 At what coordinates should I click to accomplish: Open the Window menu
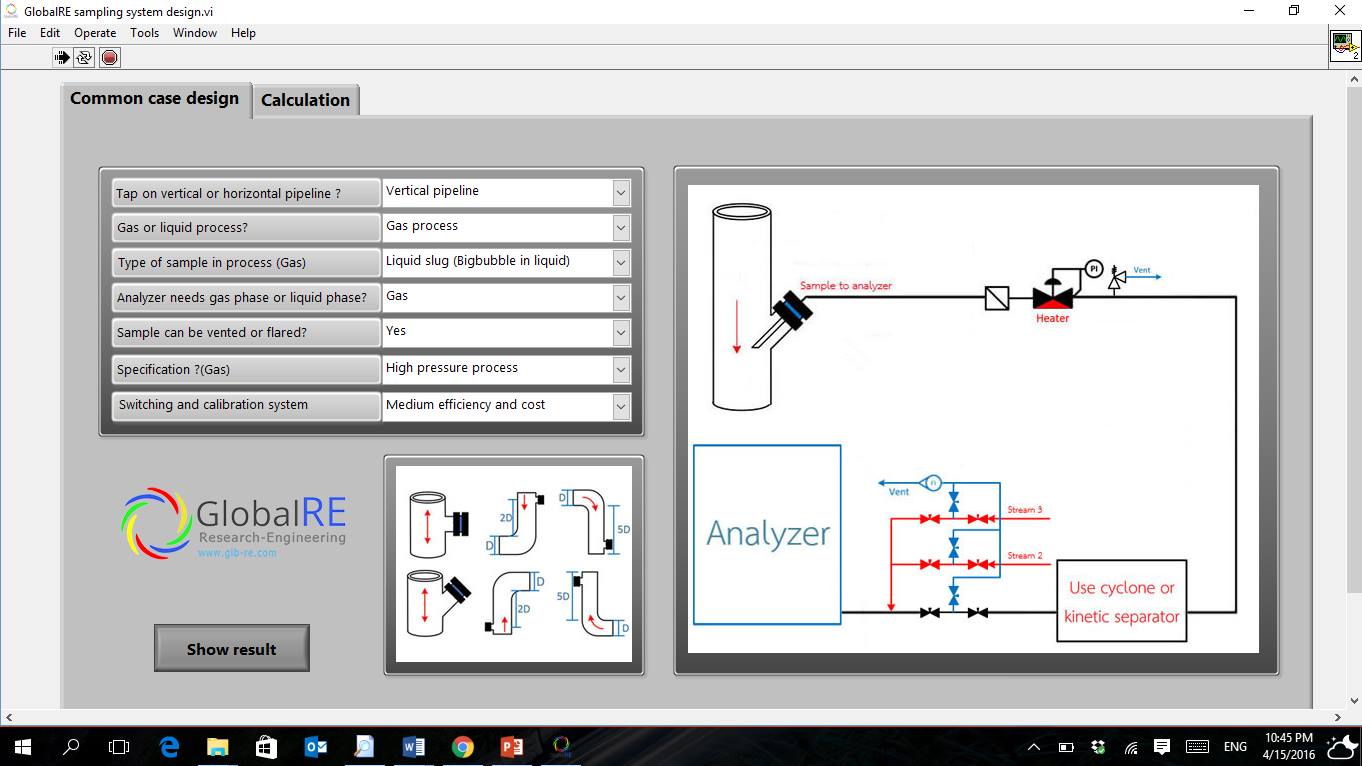[195, 33]
